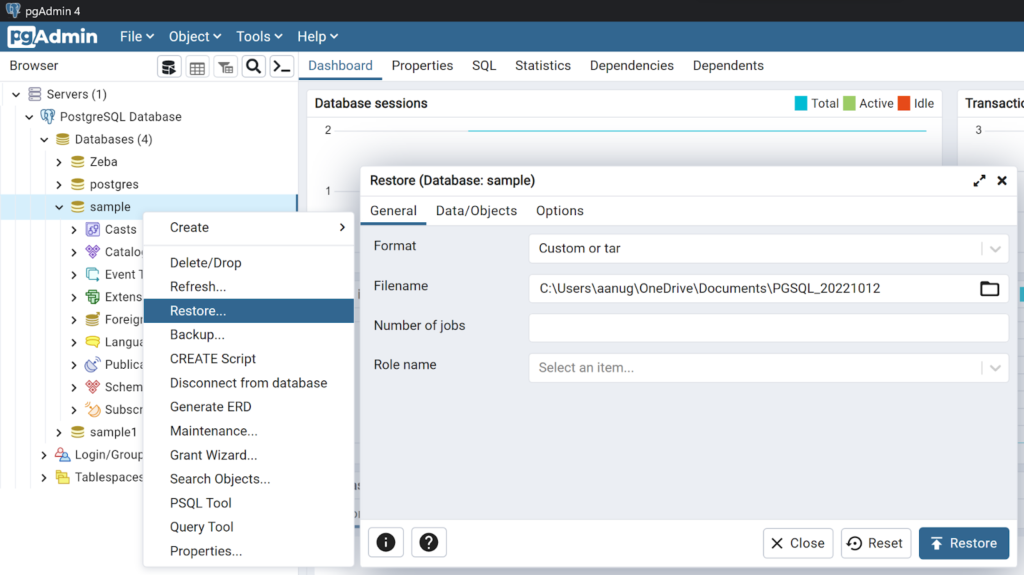Switch to the Data/Objects tab
The image size is (1024, 575).
coord(476,211)
